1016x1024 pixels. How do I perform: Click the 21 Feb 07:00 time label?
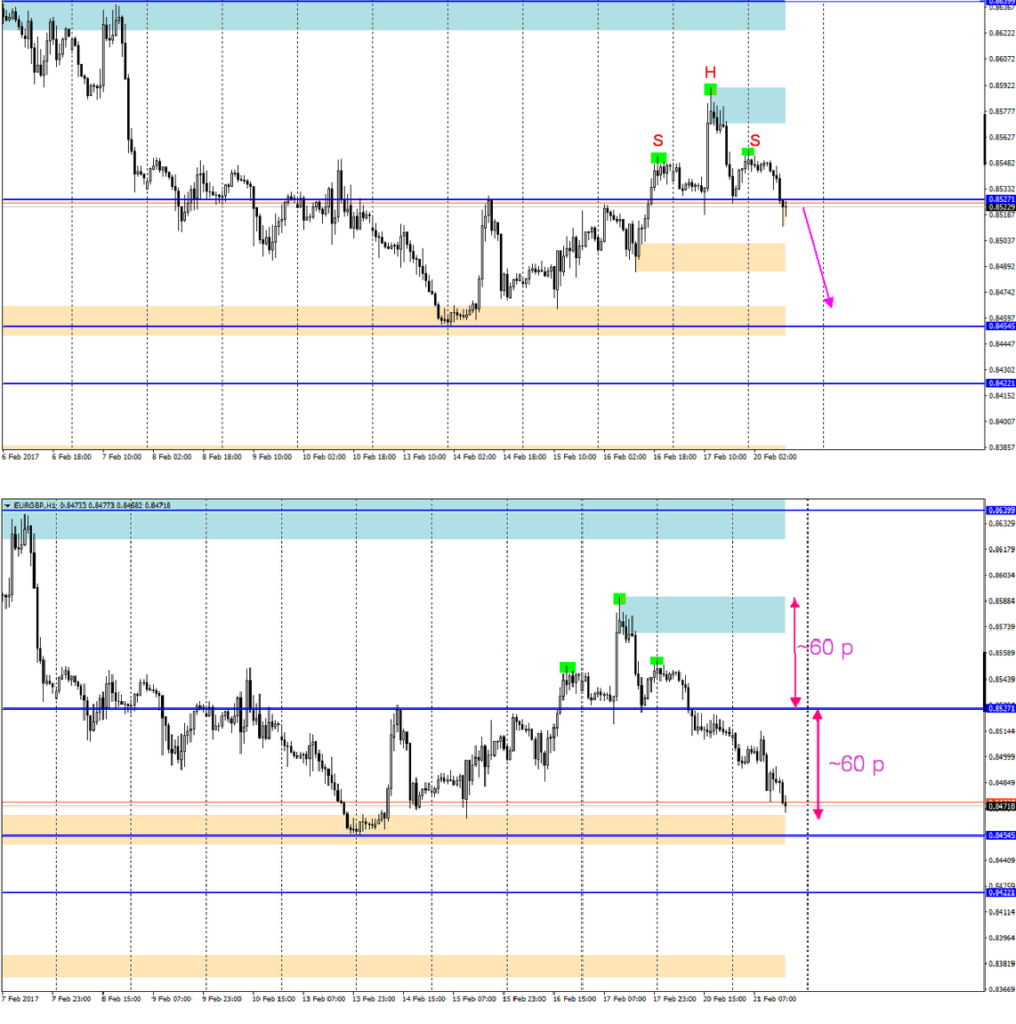(x=775, y=999)
